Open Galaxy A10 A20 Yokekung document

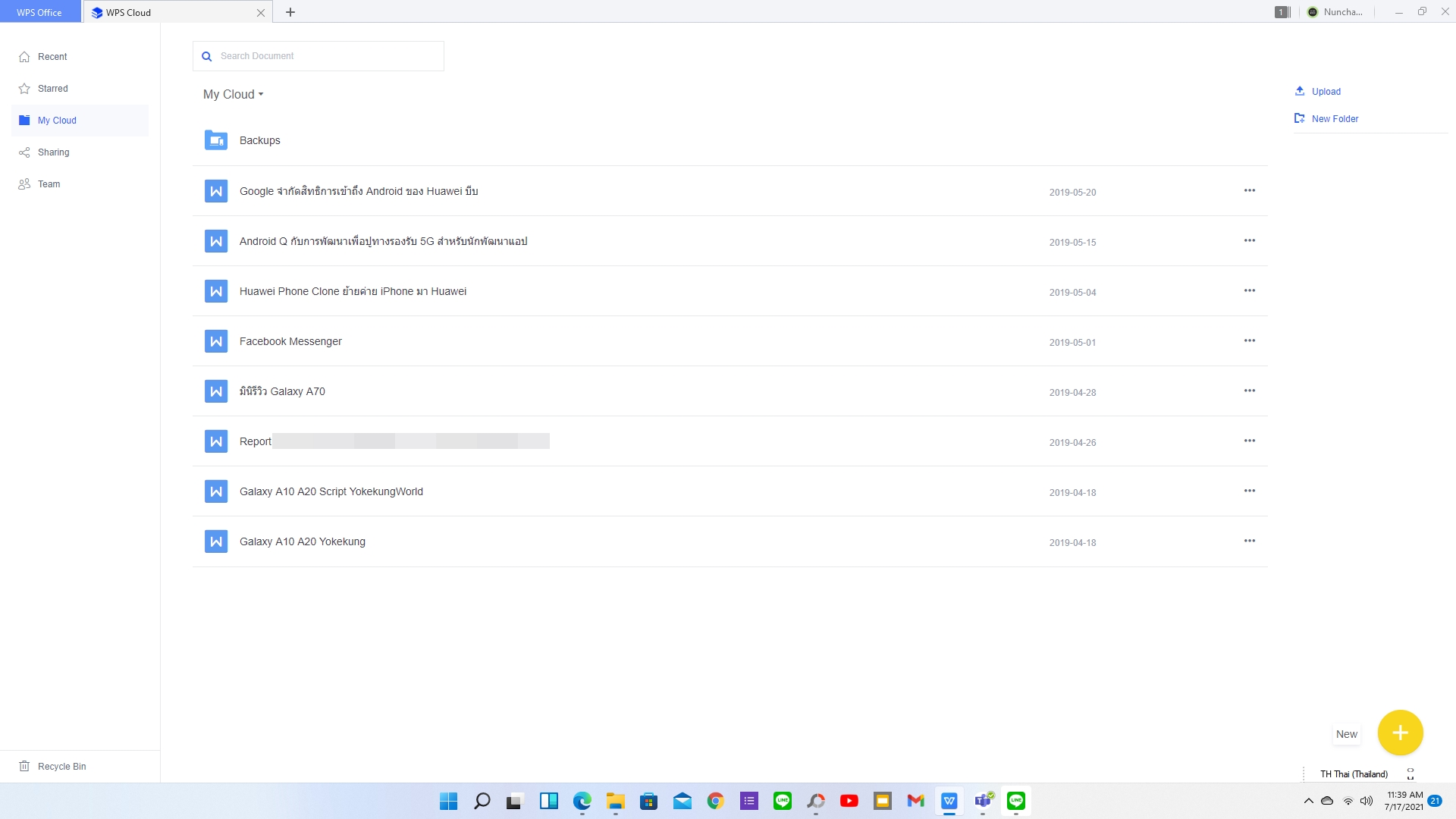pyautogui.click(x=730, y=541)
